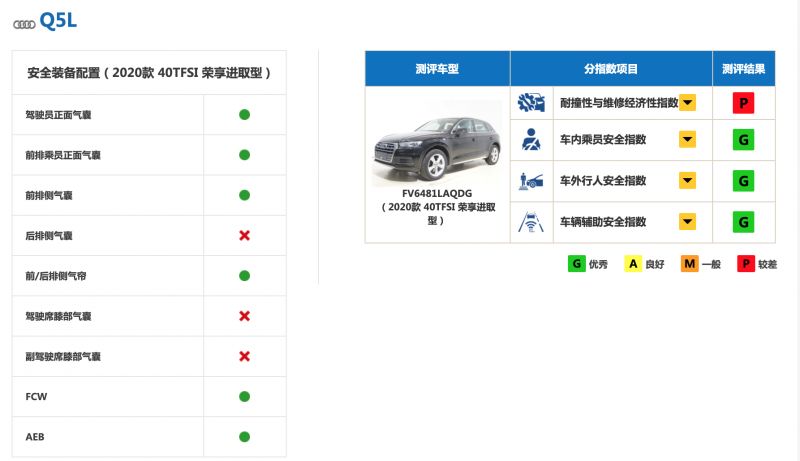Click the Q5L model title

coord(58,21)
